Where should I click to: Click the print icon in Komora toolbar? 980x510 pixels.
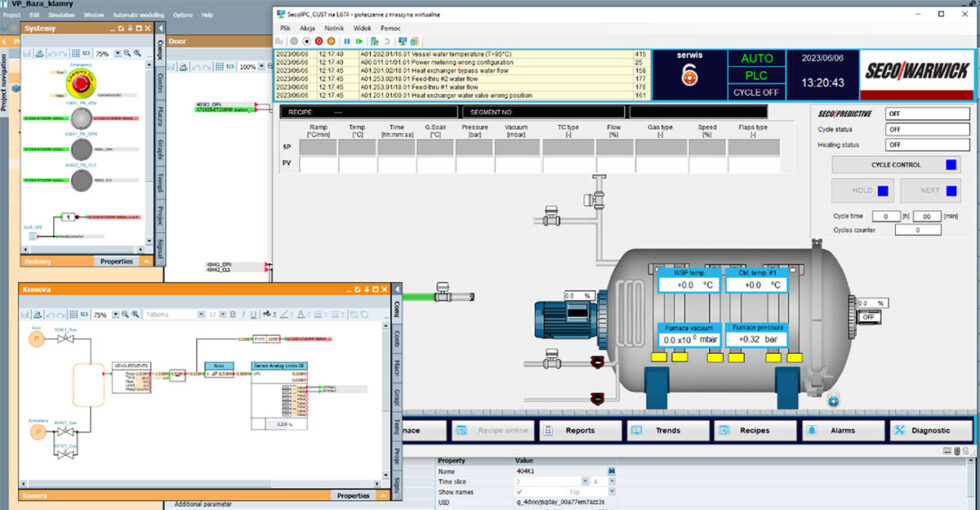tap(37, 314)
